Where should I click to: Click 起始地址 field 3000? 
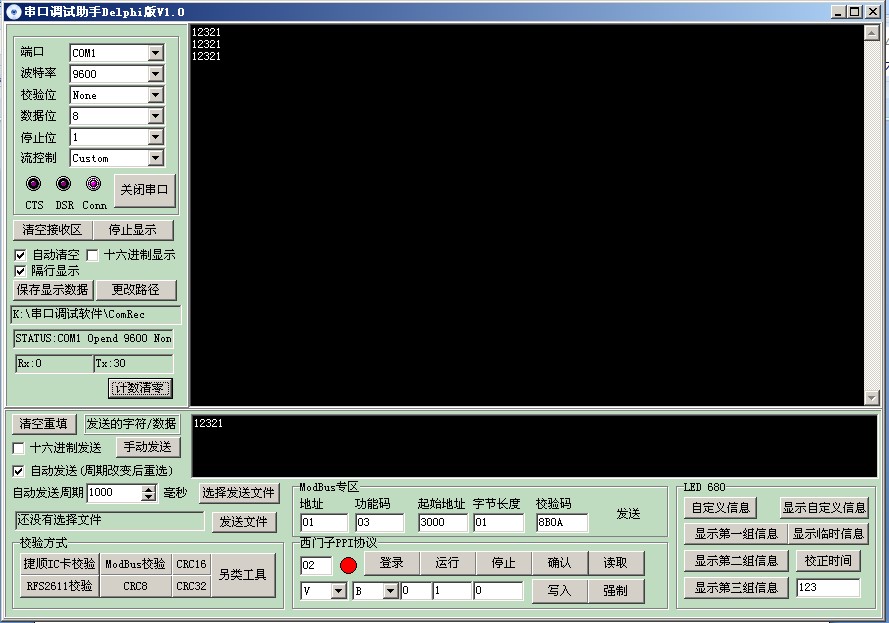tap(442, 523)
